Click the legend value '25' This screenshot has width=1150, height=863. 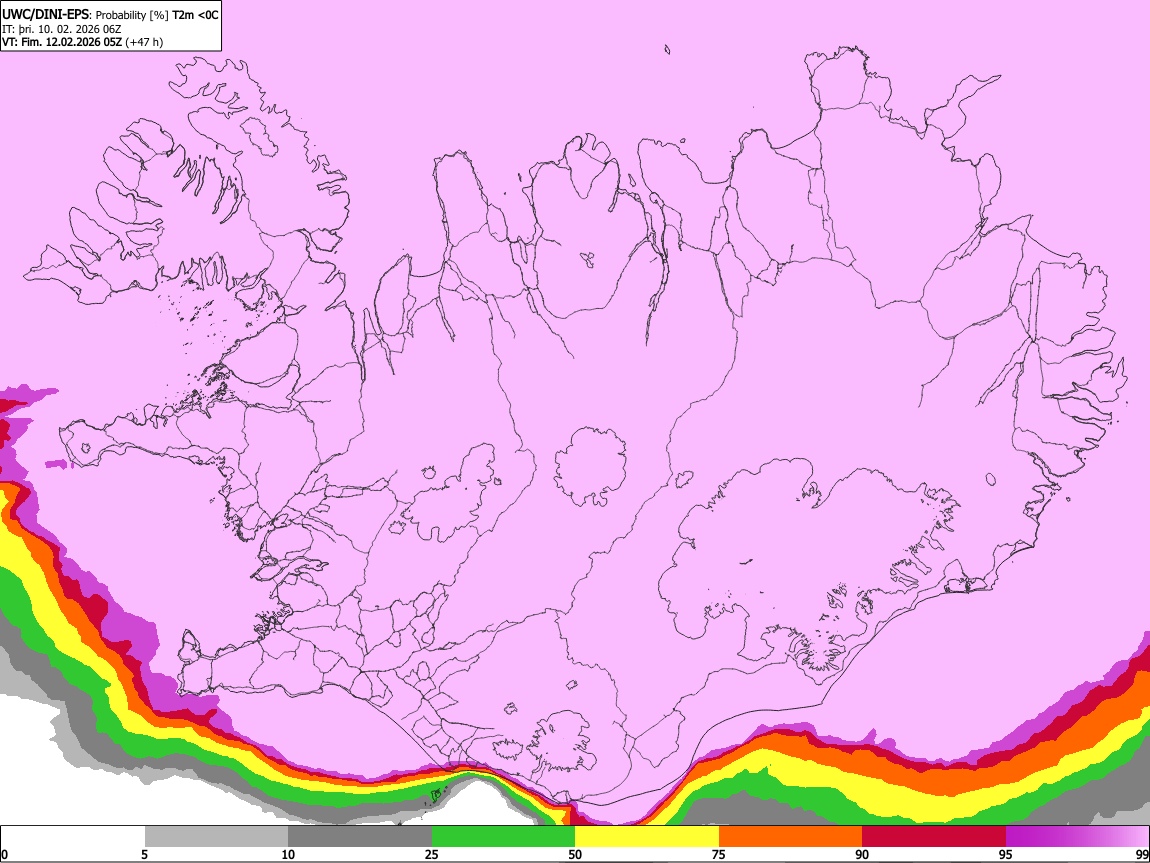tap(432, 854)
